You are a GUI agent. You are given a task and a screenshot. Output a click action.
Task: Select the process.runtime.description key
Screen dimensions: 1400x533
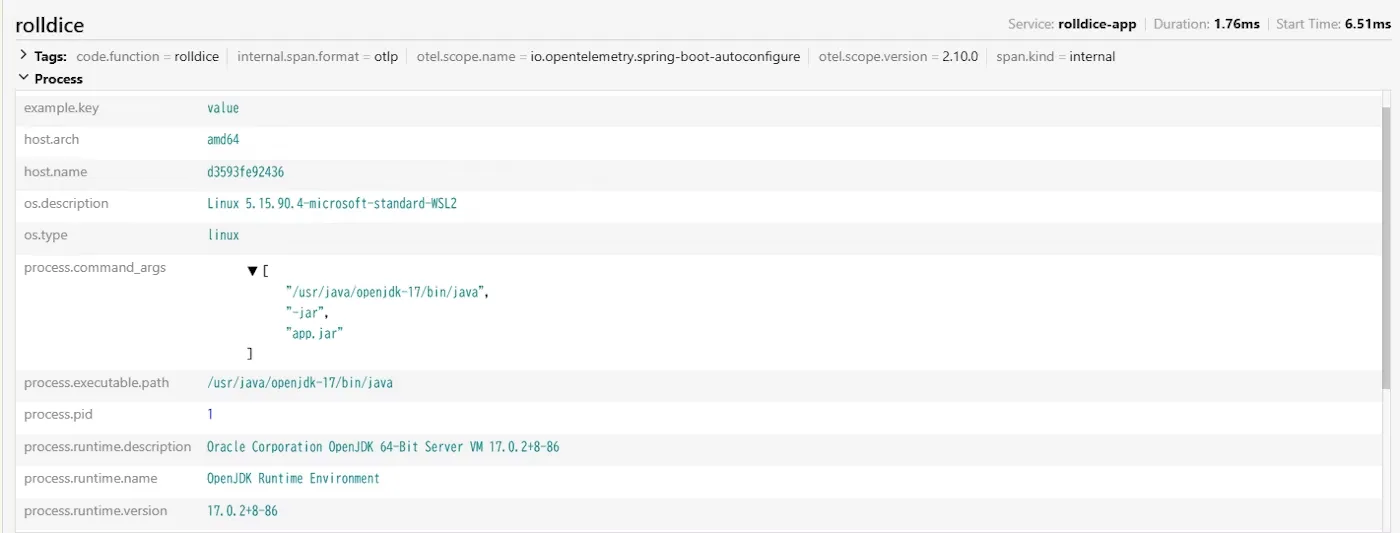107,447
